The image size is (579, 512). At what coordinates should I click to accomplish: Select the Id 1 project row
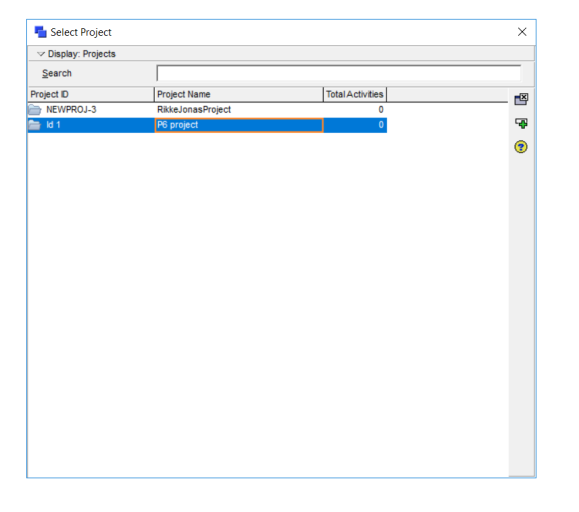click(x=207, y=125)
